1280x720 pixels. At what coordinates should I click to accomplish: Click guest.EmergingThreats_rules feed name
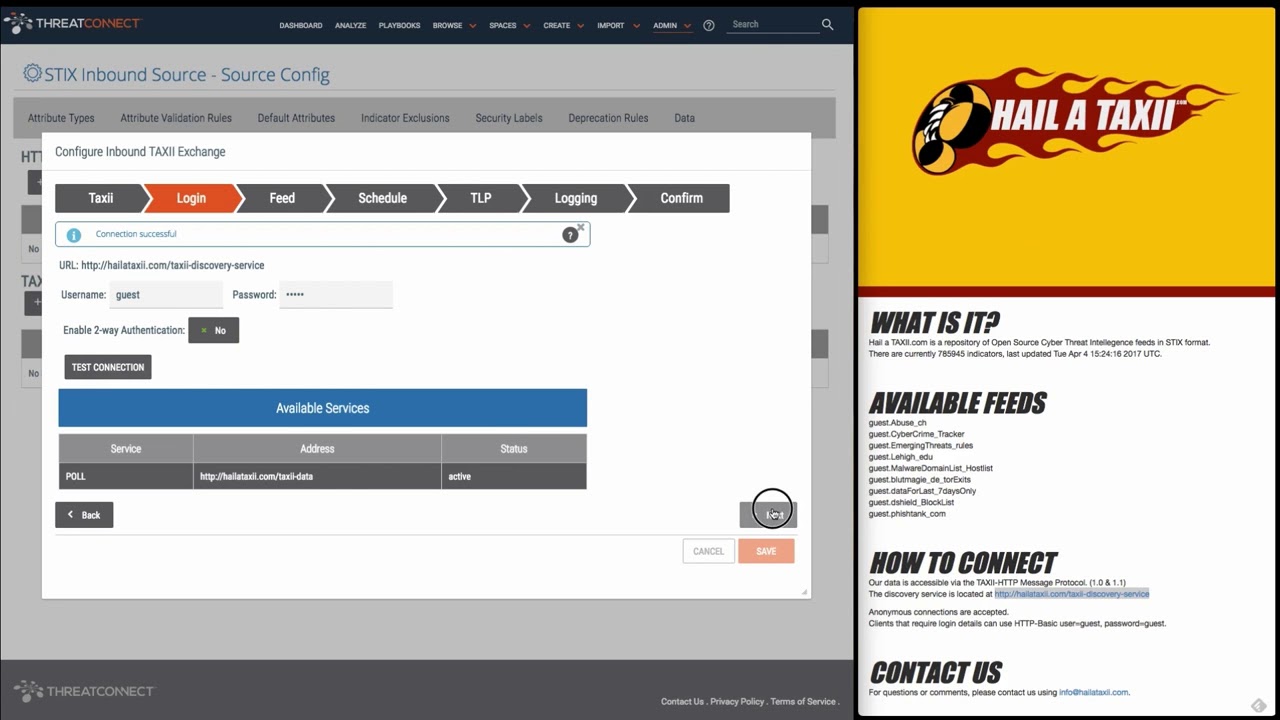tap(920, 445)
